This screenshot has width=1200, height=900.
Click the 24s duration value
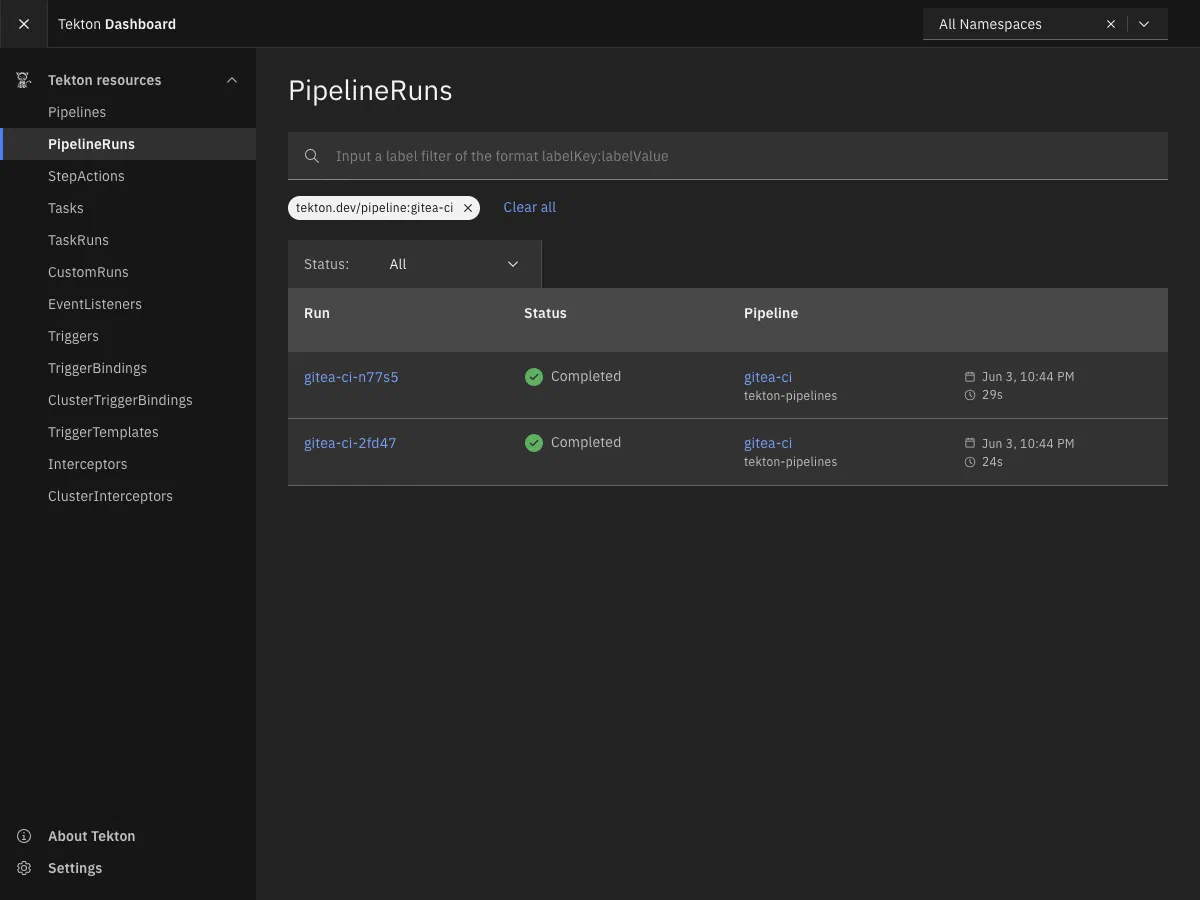point(992,462)
